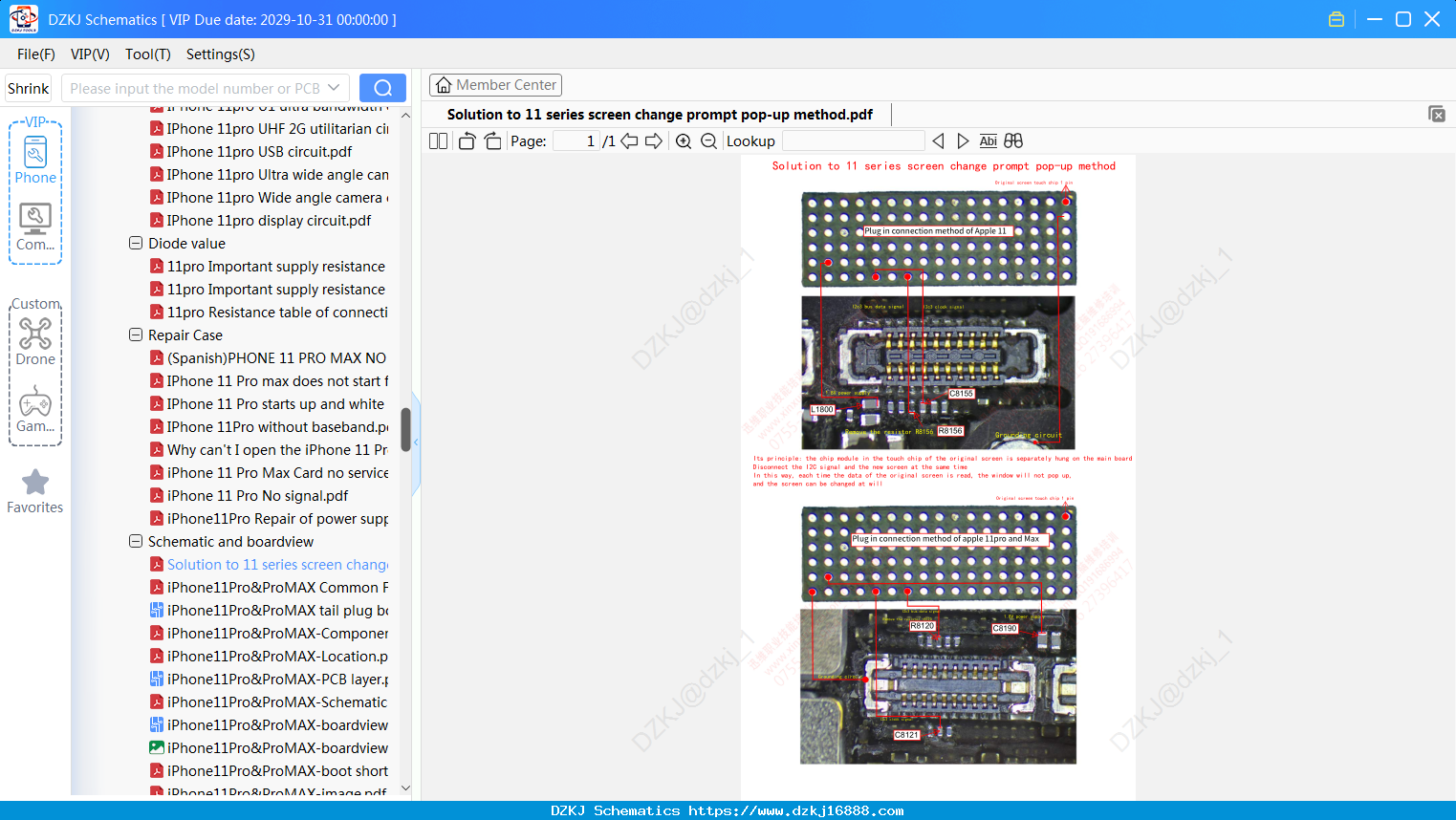Click the toolbox icon in title bar
This screenshot has height=820, width=1456.
[x=1336, y=19]
